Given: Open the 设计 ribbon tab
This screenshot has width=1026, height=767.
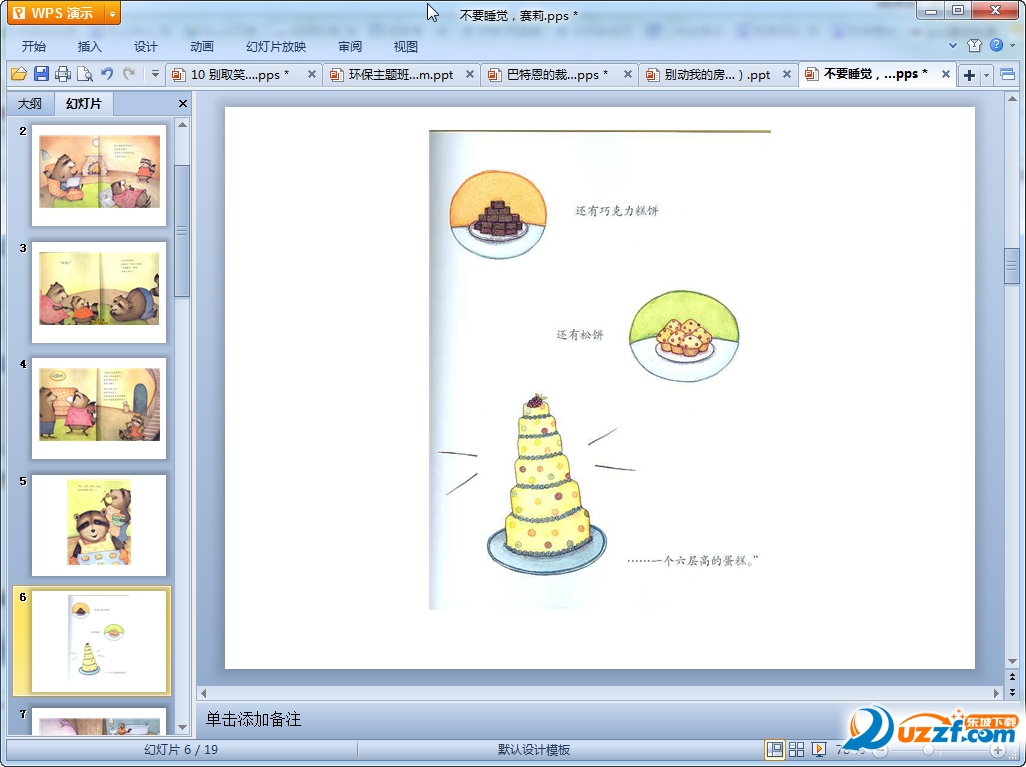Looking at the screenshot, I should pos(145,46).
